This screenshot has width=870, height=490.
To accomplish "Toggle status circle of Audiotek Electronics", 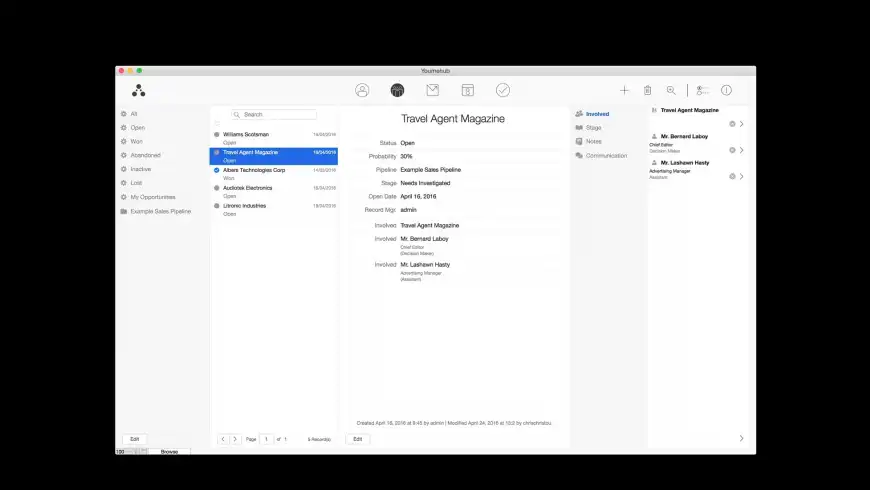I will pyautogui.click(x=216, y=188).
